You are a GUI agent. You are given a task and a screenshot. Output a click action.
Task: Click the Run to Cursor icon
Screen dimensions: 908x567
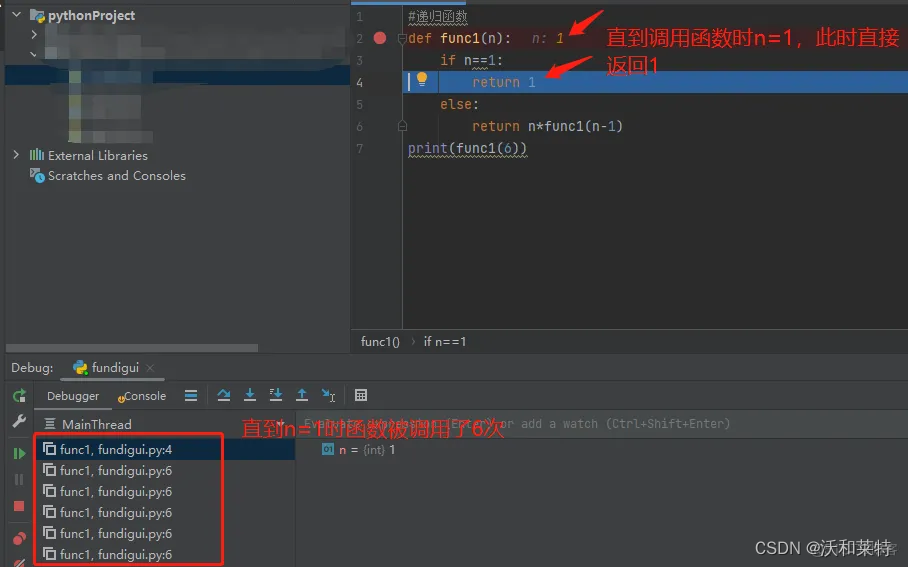point(328,395)
